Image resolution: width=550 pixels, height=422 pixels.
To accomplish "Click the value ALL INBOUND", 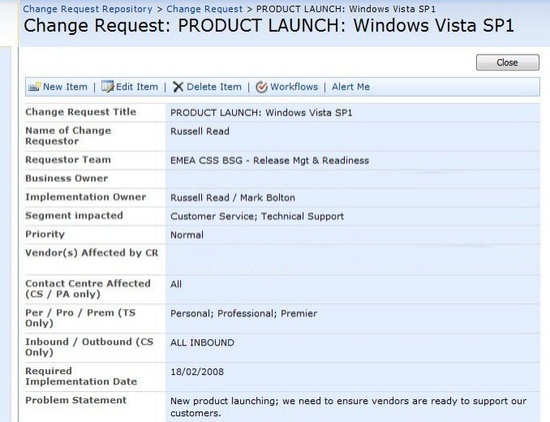I will [x=202, y=342].
